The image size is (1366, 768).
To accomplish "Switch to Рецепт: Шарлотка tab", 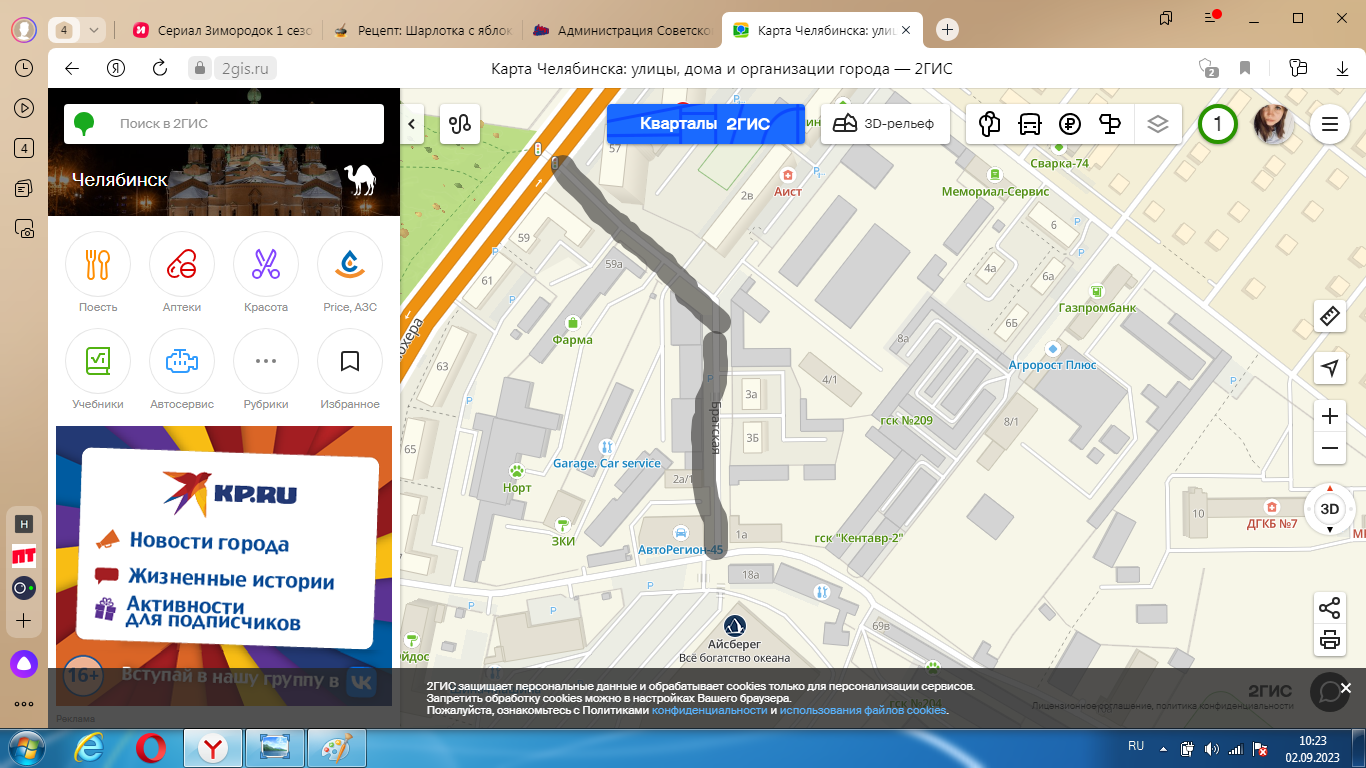I will click(x=422, y=30).
